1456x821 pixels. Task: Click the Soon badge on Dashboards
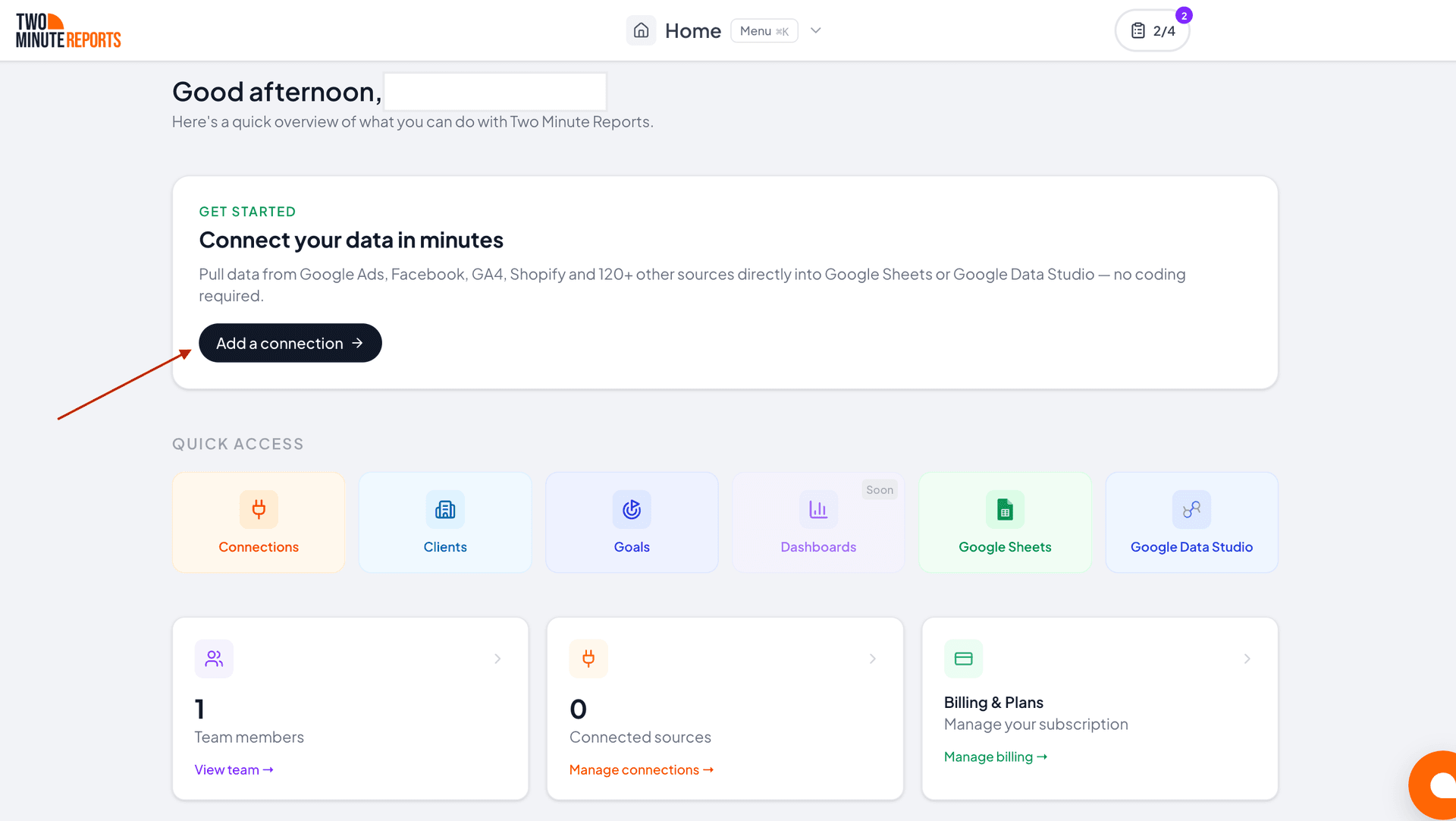880,490
